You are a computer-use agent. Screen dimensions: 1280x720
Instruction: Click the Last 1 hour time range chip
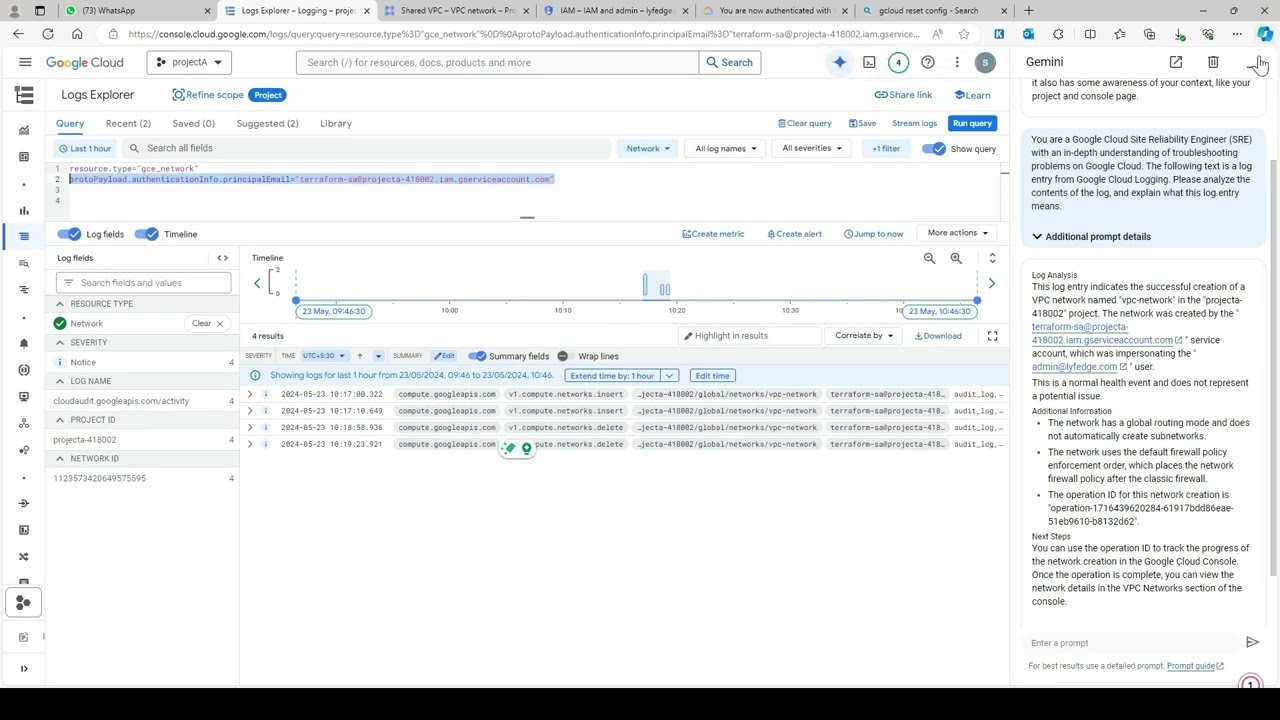coord(85,149)
